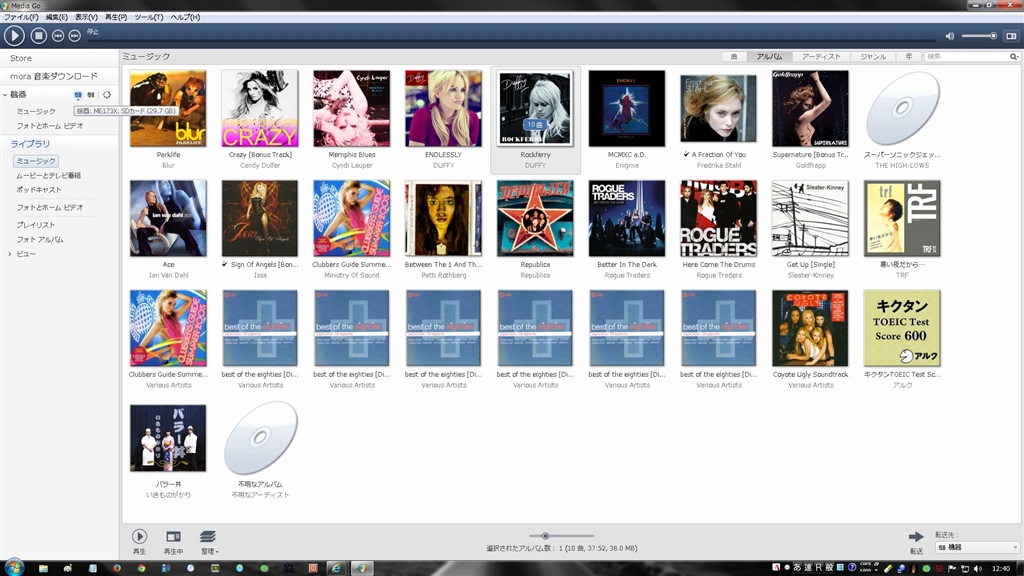The width and height of the screenshot is (1024, 576).
Task: Select ENDLESSLY album by DUFFY
Action: pos(443,108)
